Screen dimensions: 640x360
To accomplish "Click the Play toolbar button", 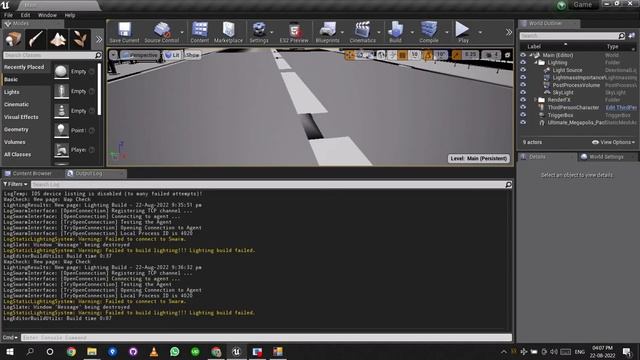I will pyautogui.click(x=463, y=32).
